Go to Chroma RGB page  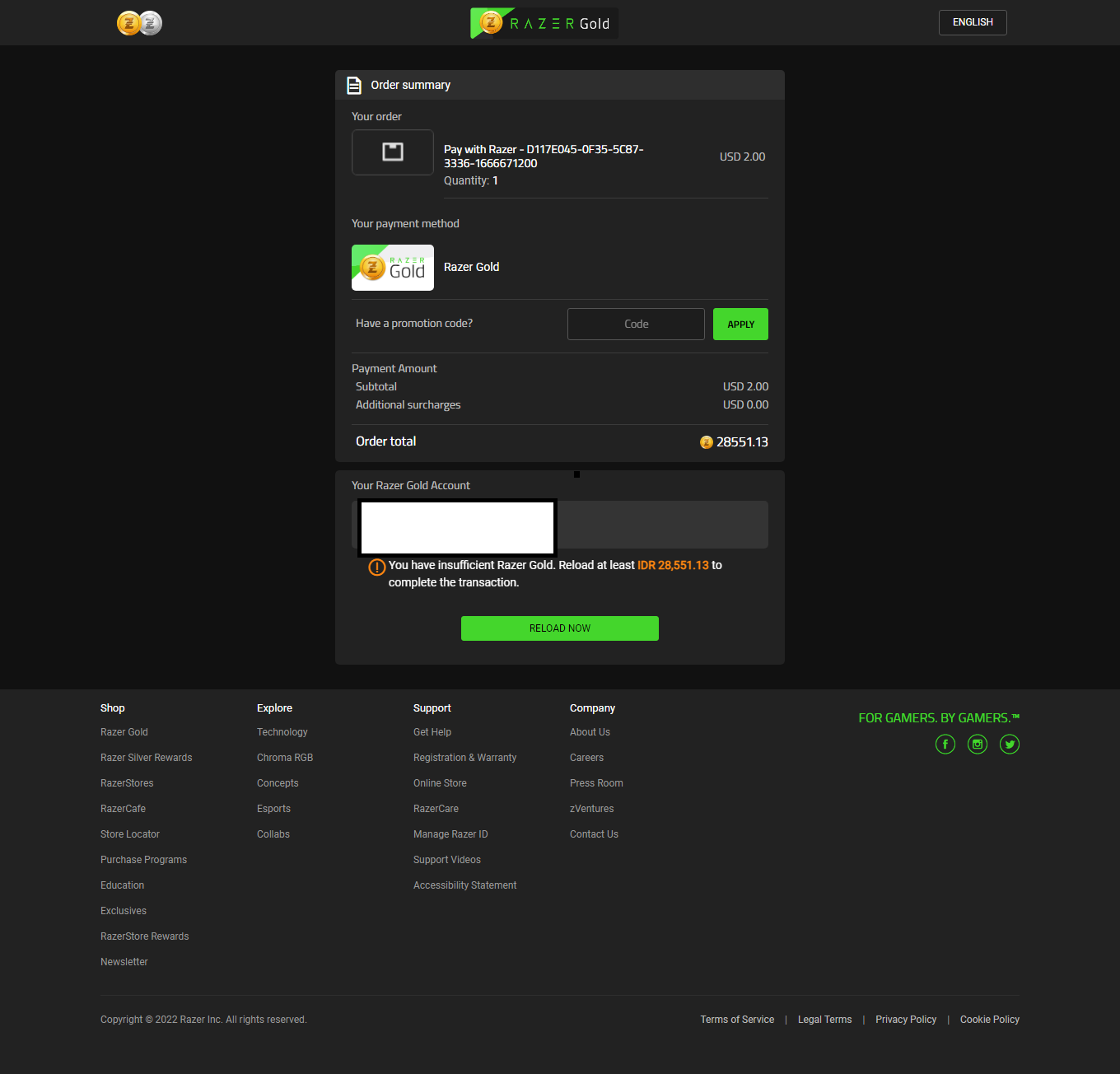(285, 758)
